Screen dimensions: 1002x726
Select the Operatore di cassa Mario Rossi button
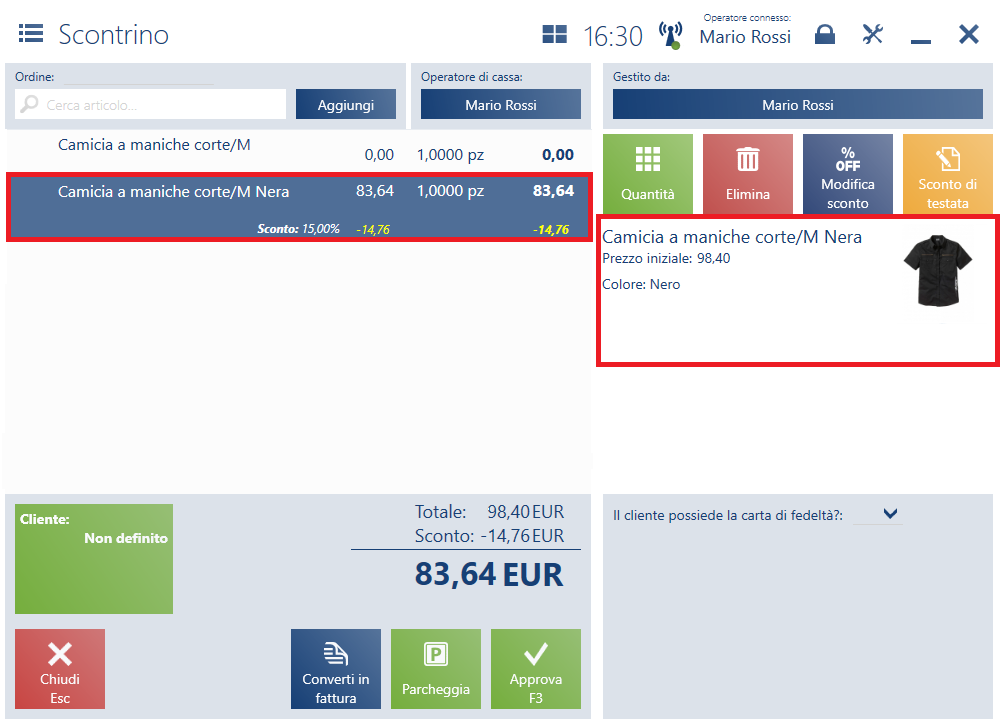click(x=500, y=105)
